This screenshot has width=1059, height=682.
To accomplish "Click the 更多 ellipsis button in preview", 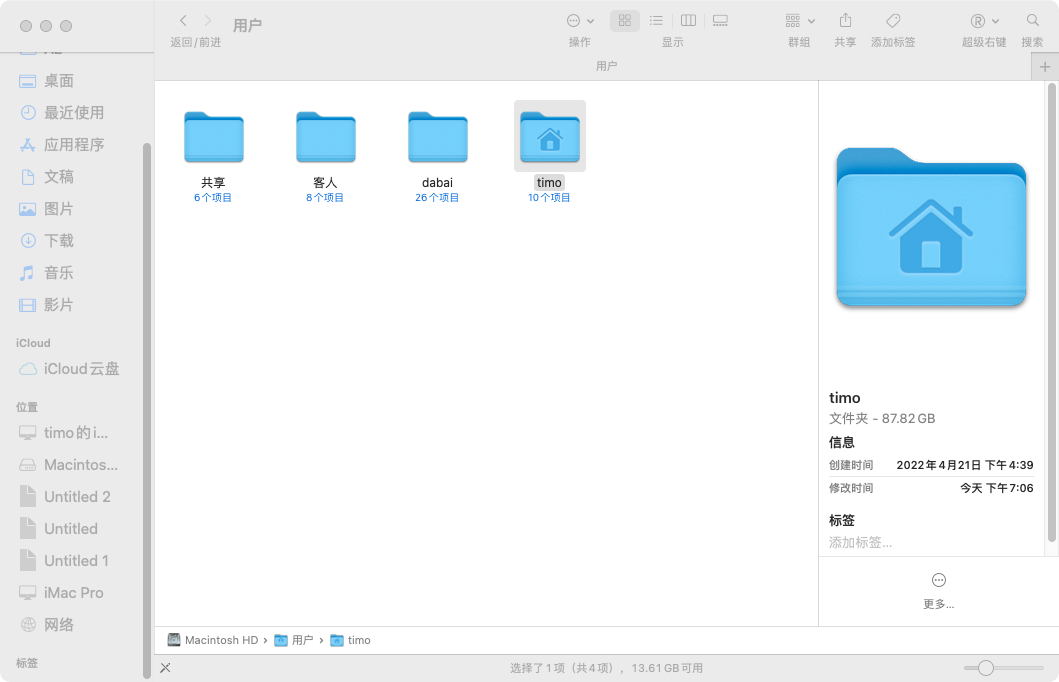I will click(x=938, y=581).
